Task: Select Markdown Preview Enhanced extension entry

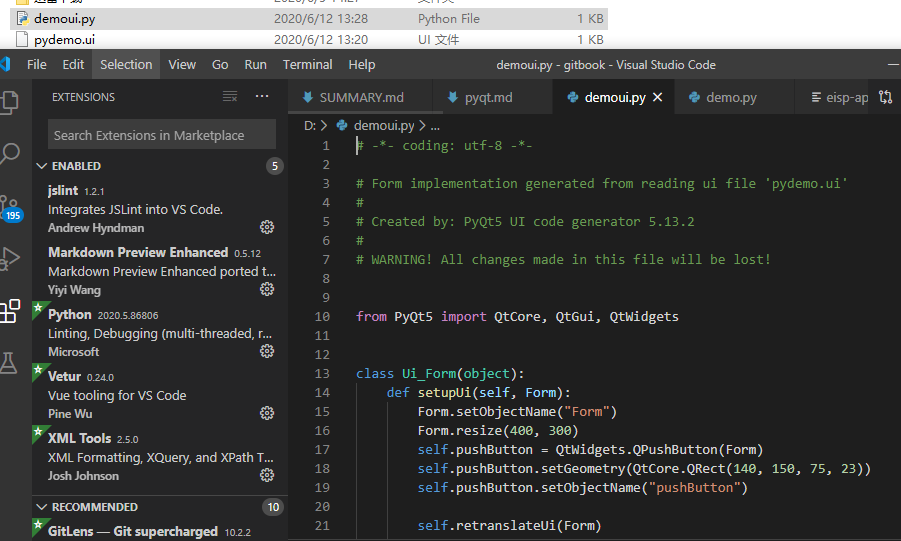Action: click(160, 271)
